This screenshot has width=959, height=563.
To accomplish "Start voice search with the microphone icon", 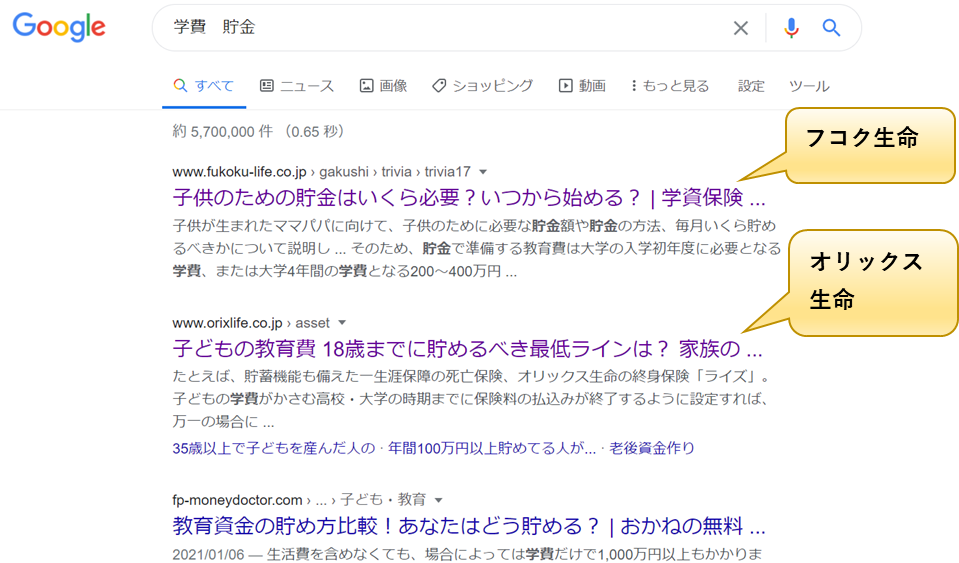I will pos(791,28).
